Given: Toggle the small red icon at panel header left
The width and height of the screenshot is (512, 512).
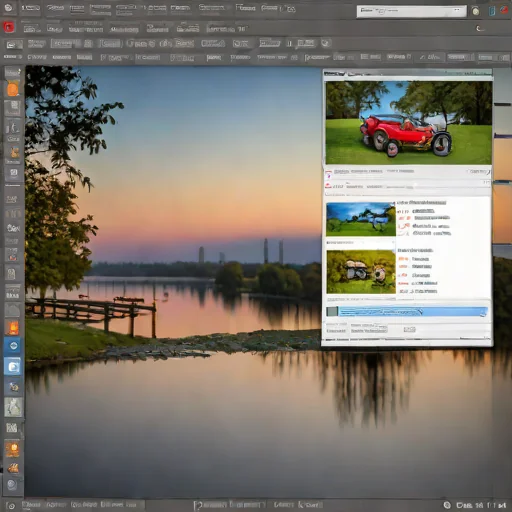Looking at the screenshot, I should click(328, 174).
